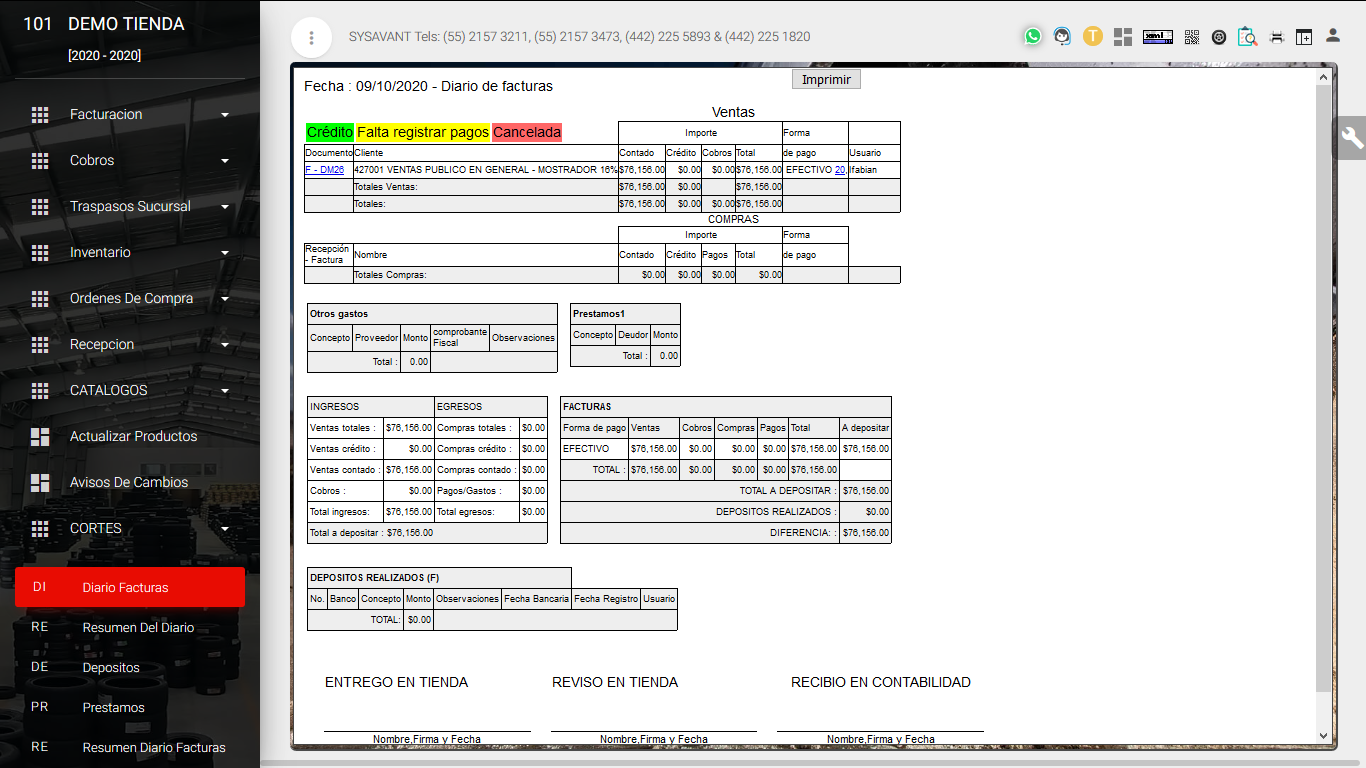Expand the Traspasos Sucursal dropdown arrow

pos(225,207)
